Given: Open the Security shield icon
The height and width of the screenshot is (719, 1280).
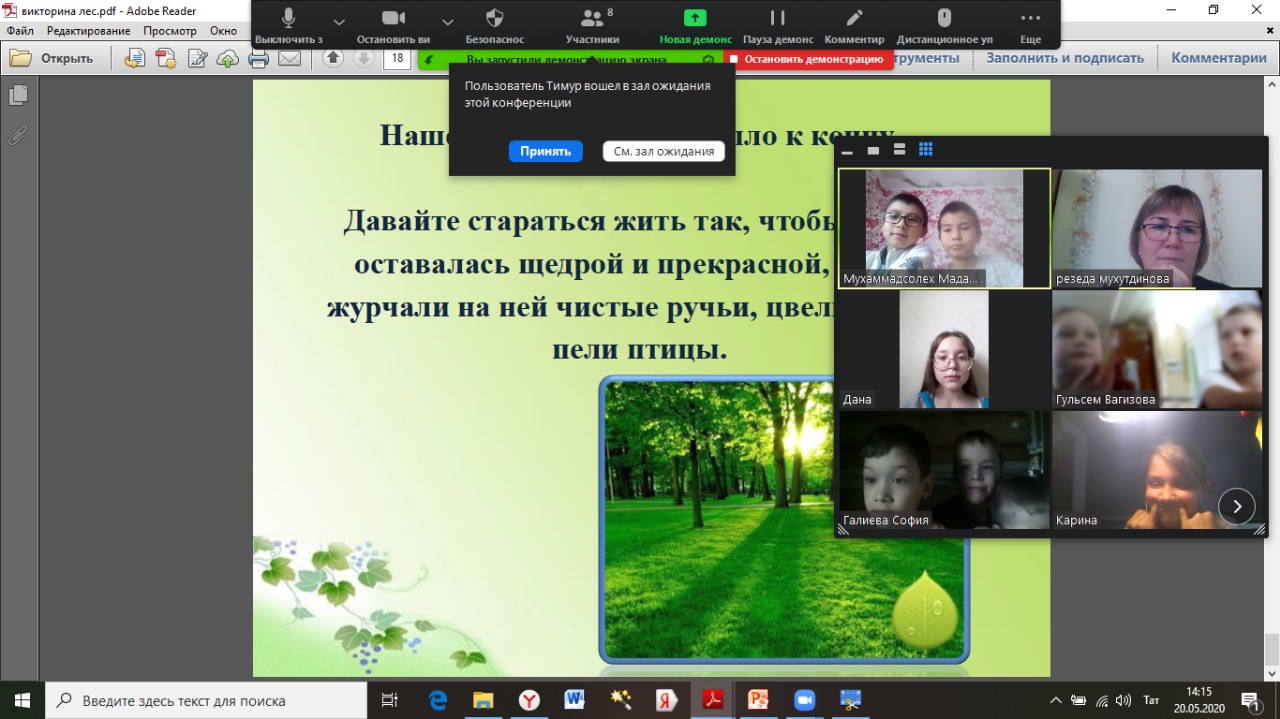Looking at the screenshot, I should pos(494,19).
